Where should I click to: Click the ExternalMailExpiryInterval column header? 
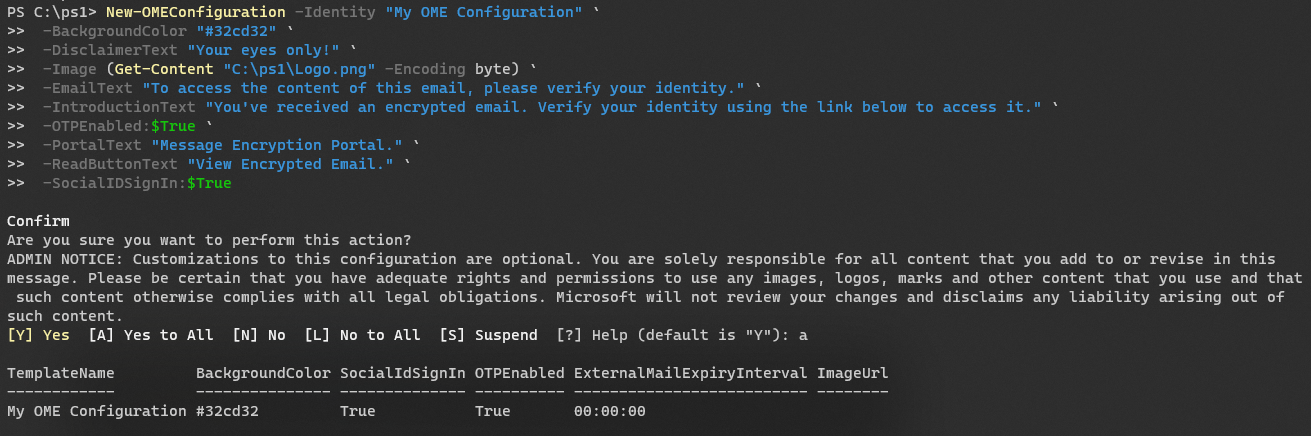(690, 373)
